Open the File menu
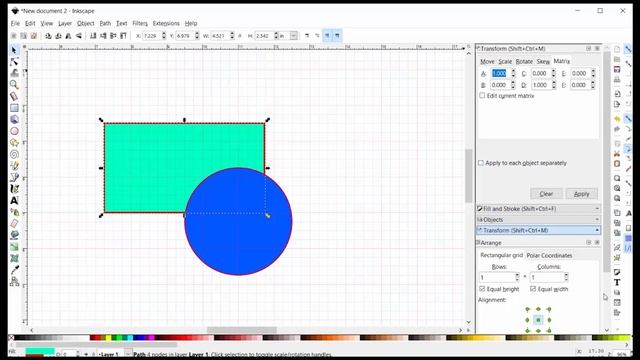 [x=15, y=23]
